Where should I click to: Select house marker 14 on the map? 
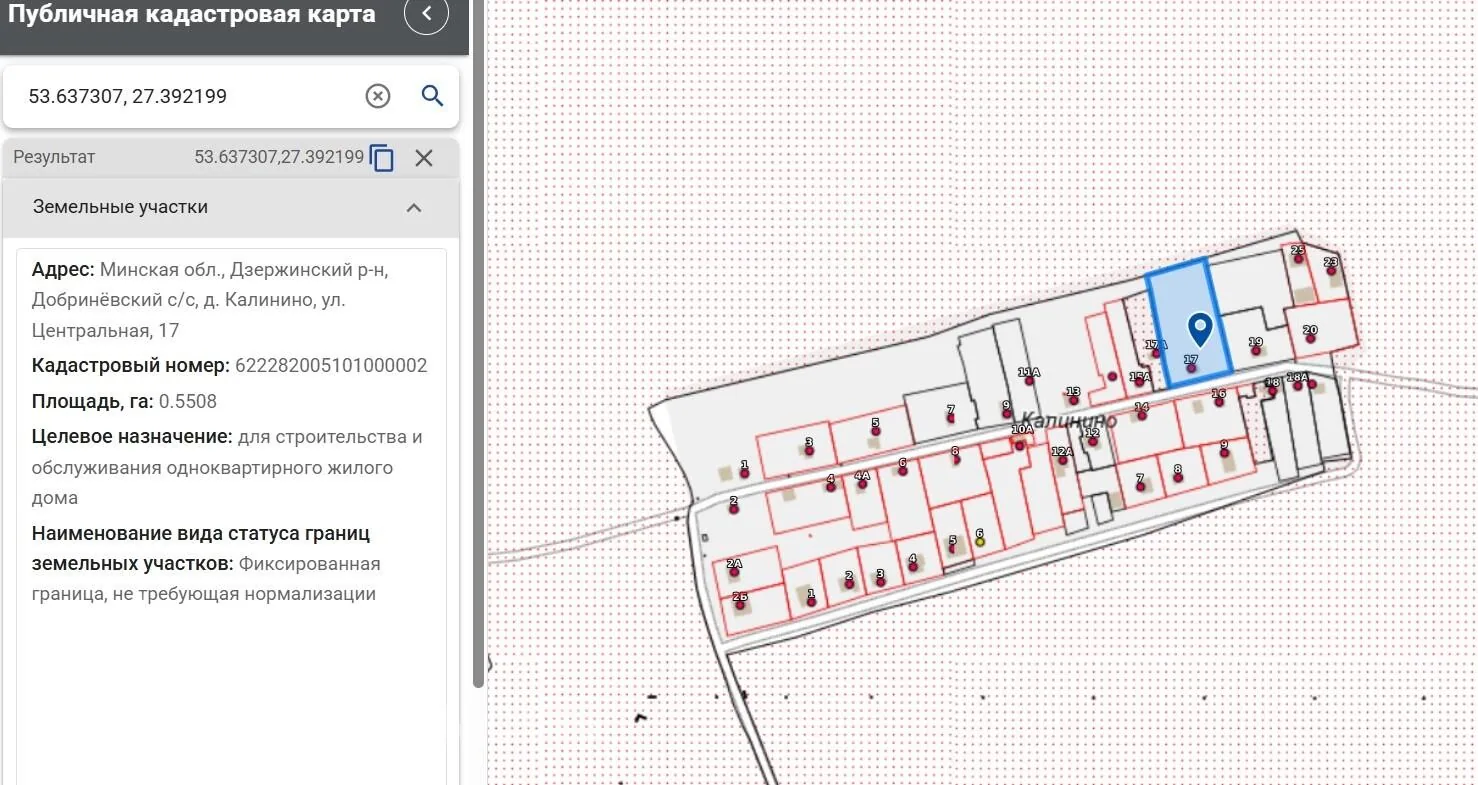(x=1141, y=415)
